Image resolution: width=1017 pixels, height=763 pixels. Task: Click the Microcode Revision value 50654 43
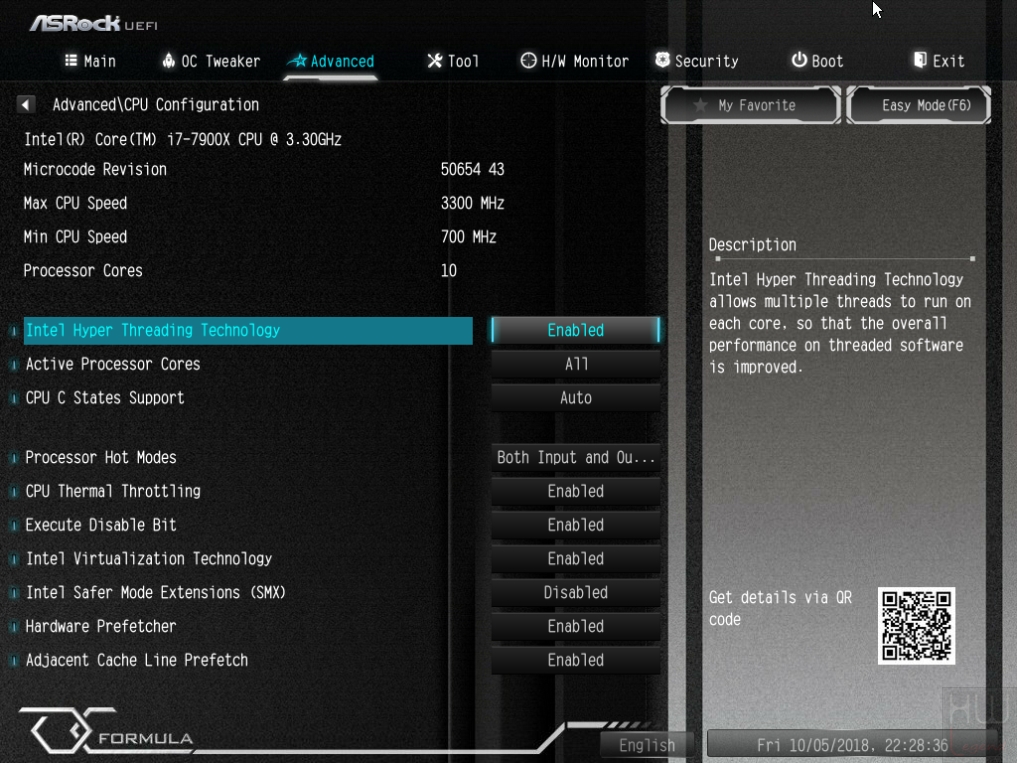point(472,169)
